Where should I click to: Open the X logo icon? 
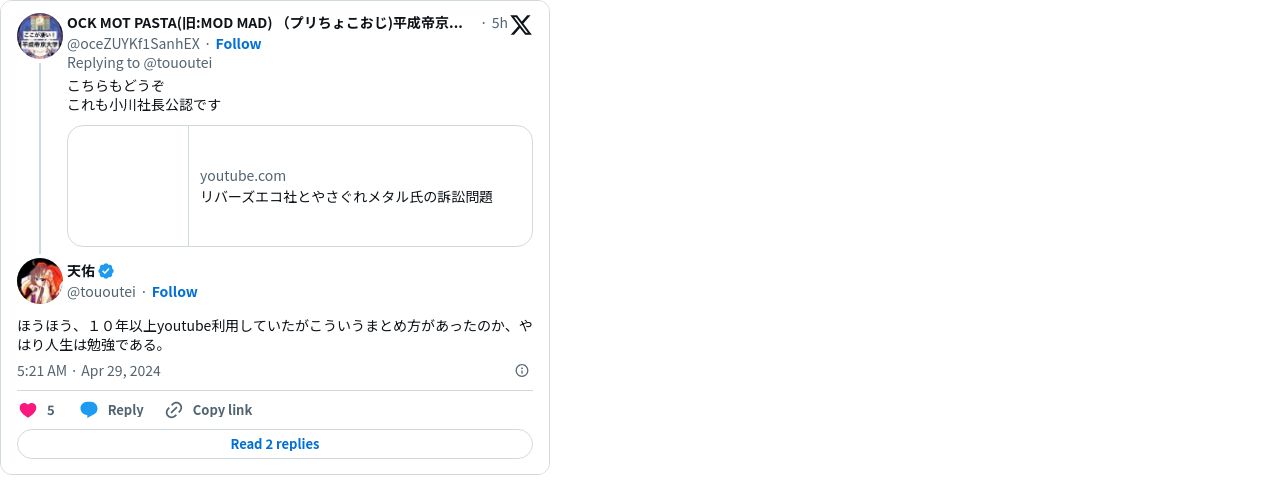tap(521, 25)
